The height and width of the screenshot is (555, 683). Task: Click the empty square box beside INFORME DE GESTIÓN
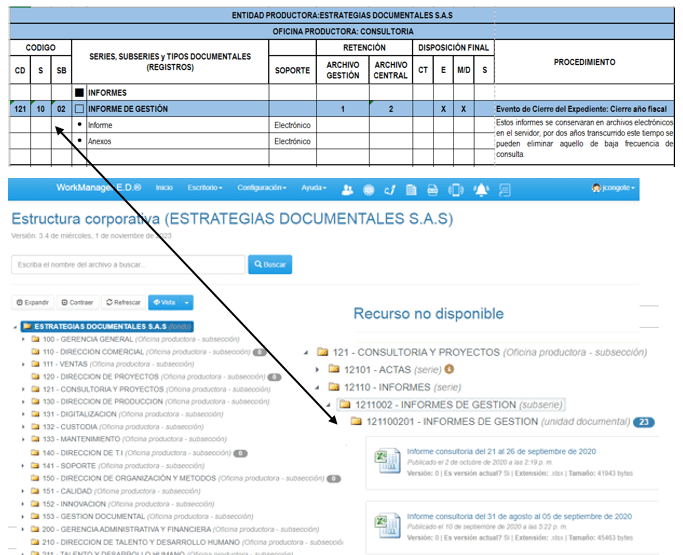pos(79,109)
